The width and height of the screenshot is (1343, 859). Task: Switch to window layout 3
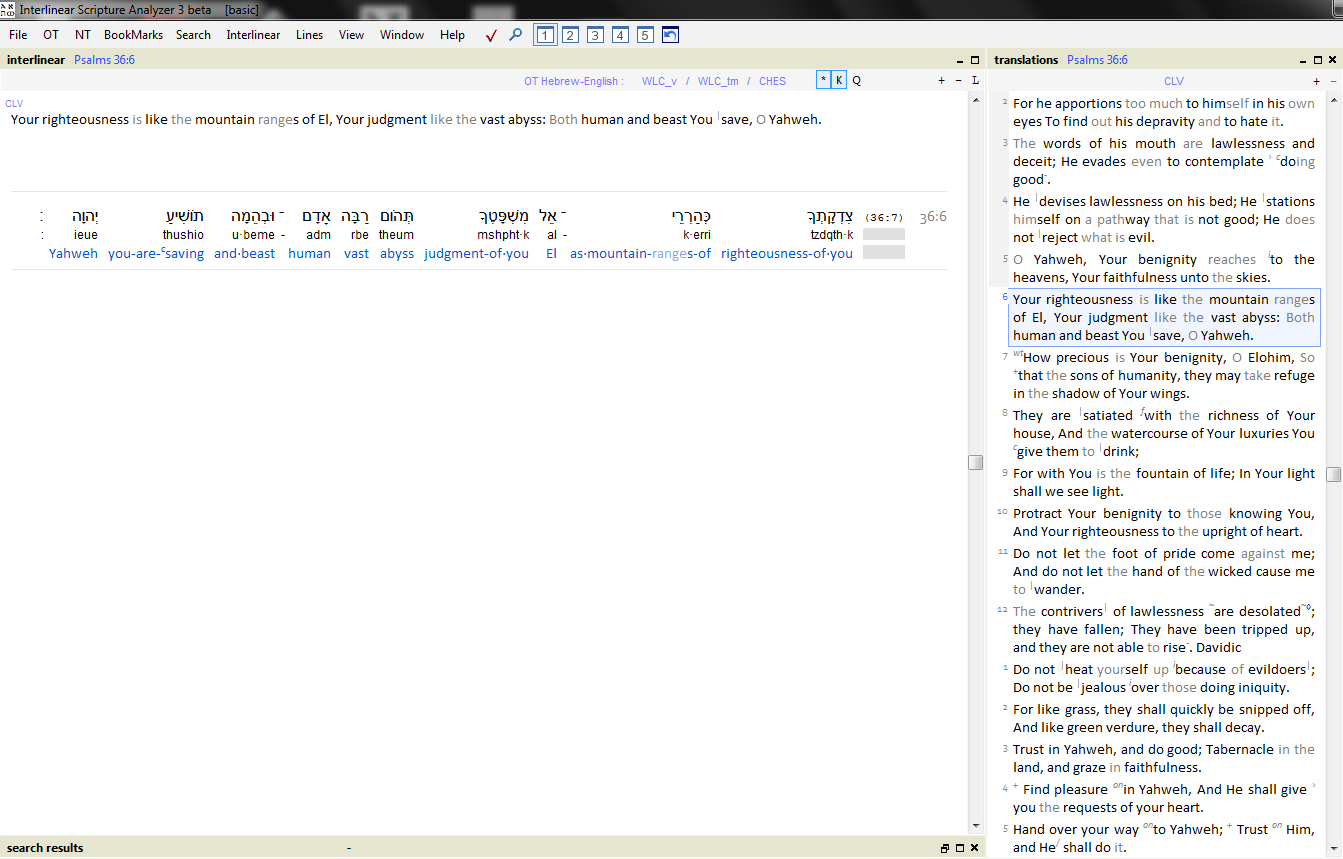(595, 35)
